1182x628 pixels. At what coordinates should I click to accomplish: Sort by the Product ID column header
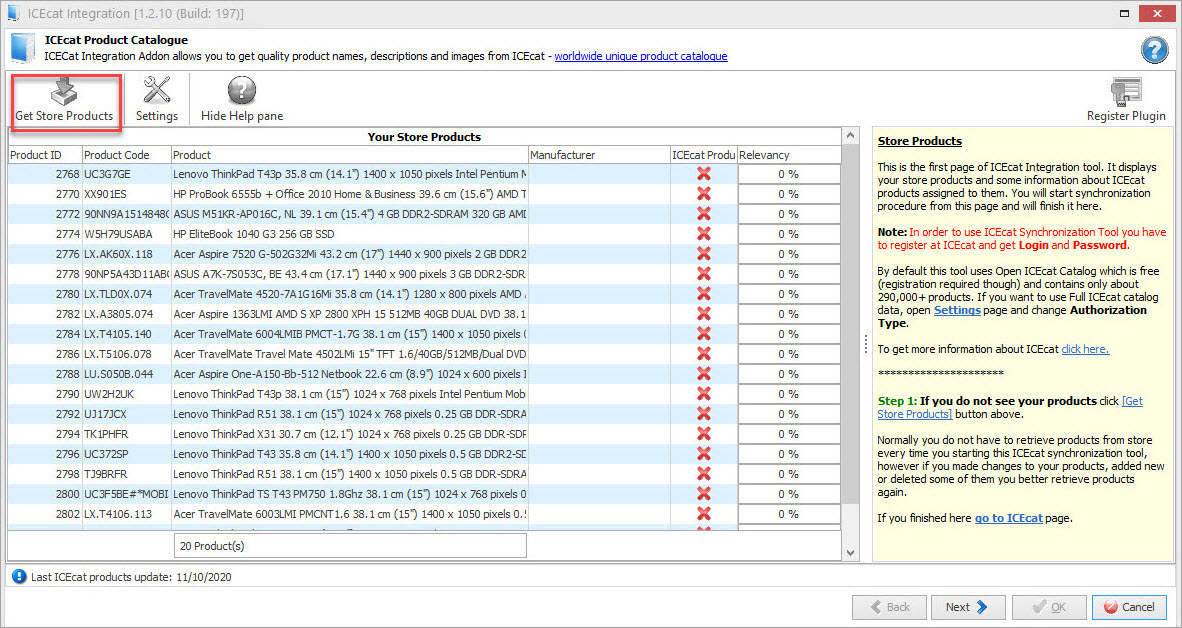tap(45, 155)
